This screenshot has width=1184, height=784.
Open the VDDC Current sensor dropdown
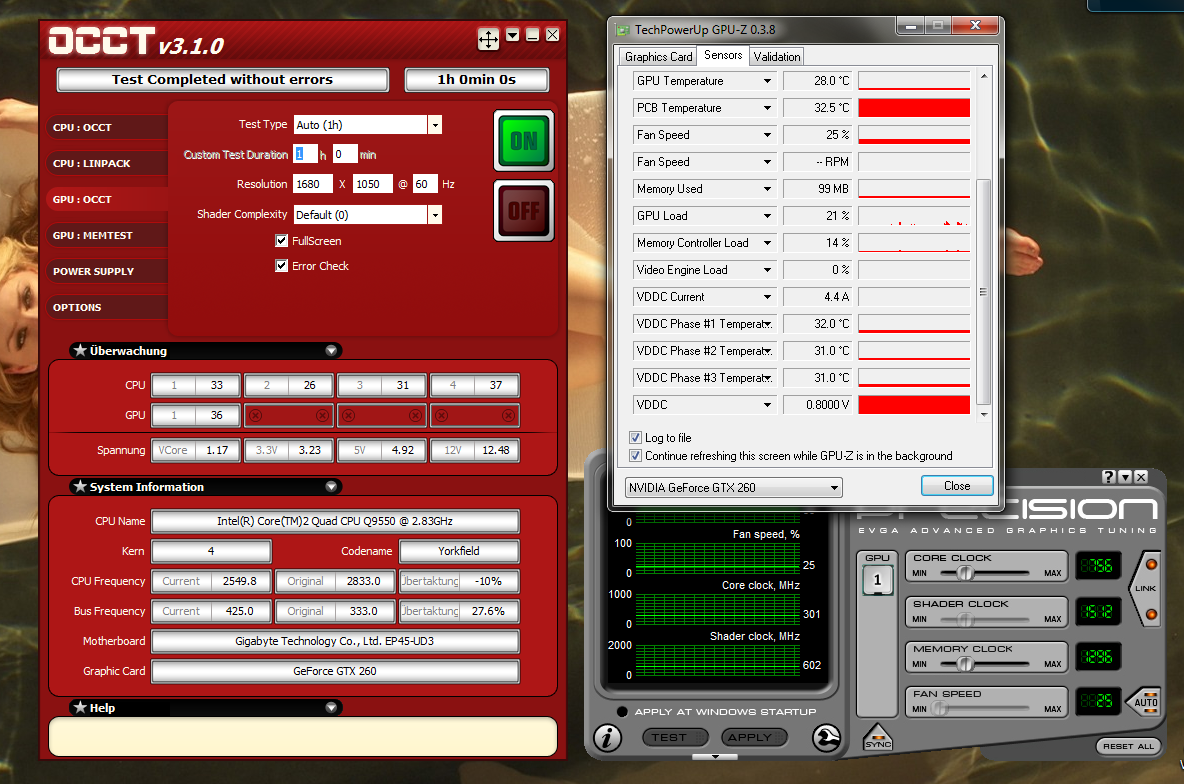(x=767, y=297)
